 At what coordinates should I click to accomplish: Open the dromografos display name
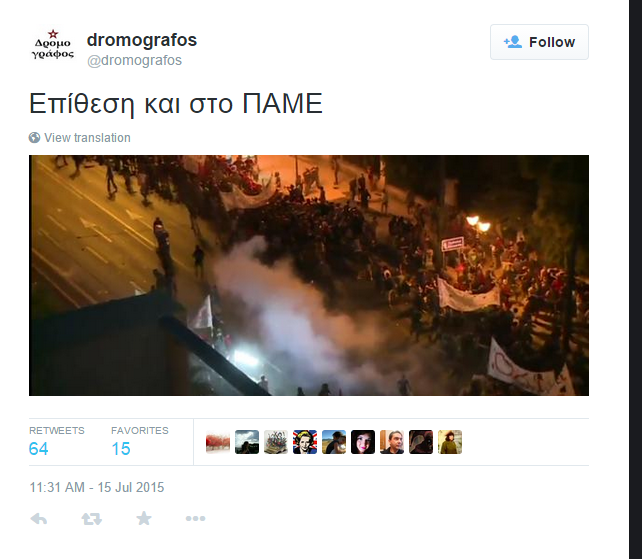(x=142, y=40)
